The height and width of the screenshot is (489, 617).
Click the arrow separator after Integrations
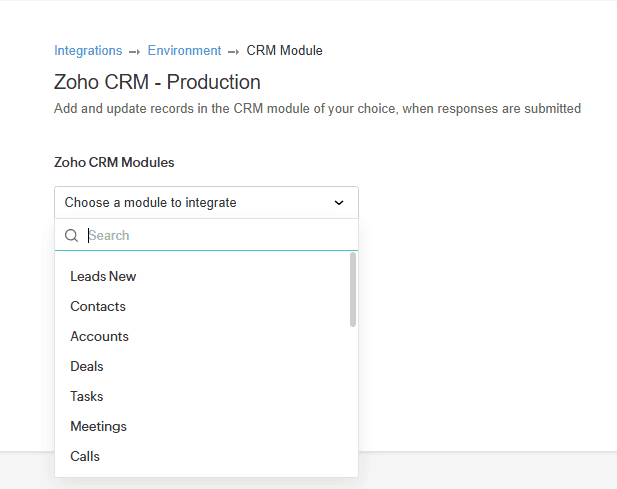(134, 51)
